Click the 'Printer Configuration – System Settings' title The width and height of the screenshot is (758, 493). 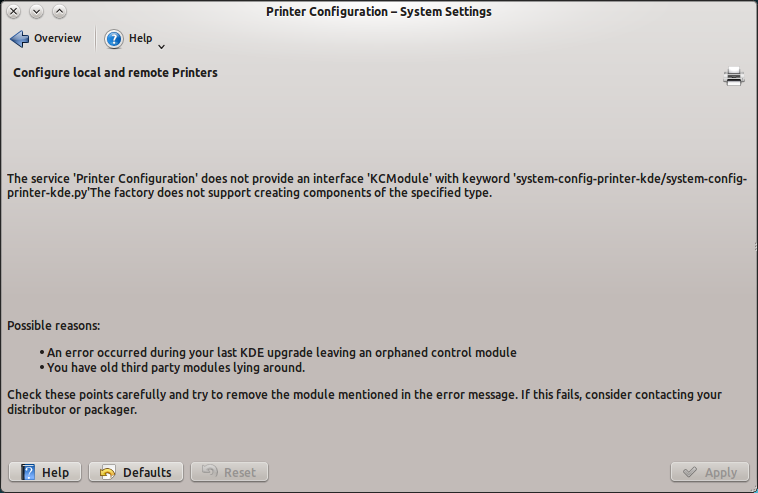click(x=379, y=12)
